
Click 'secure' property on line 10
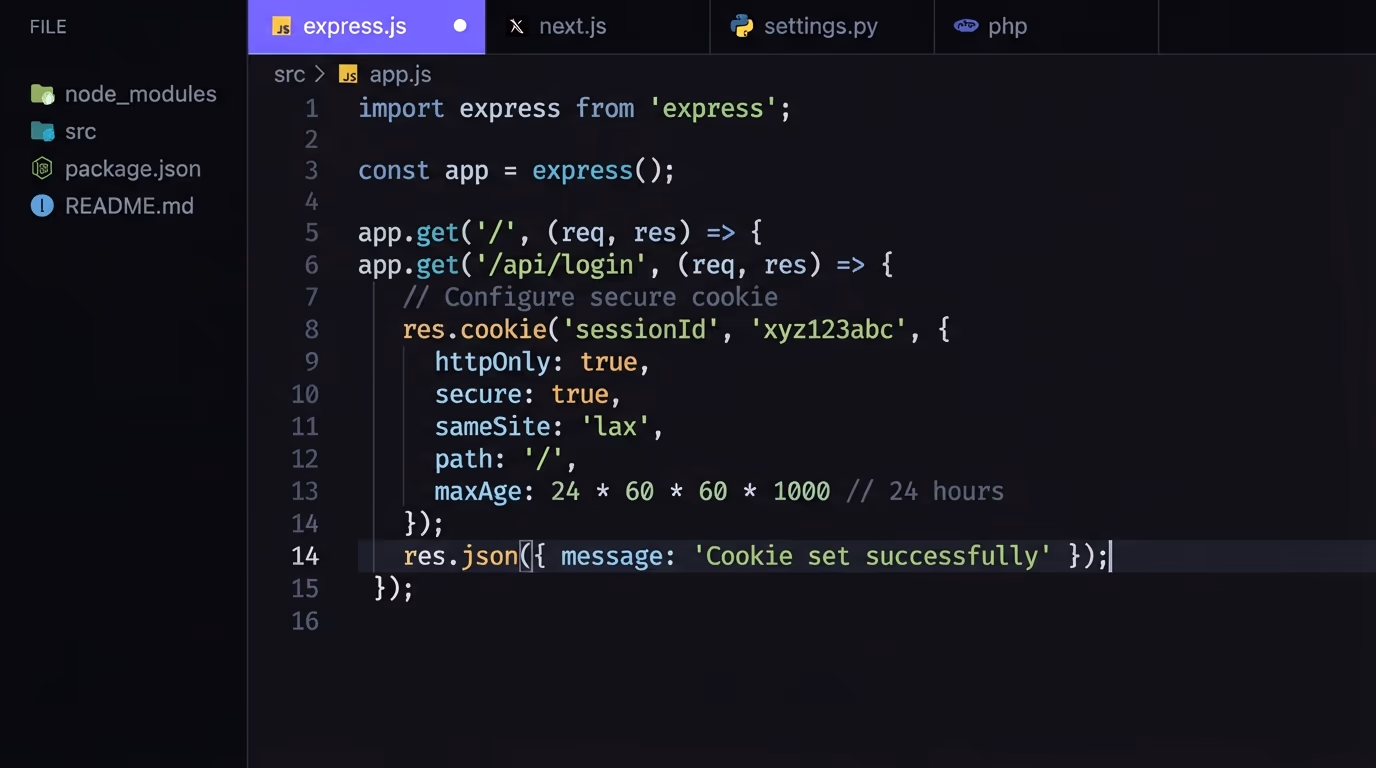tap(478, 394)
